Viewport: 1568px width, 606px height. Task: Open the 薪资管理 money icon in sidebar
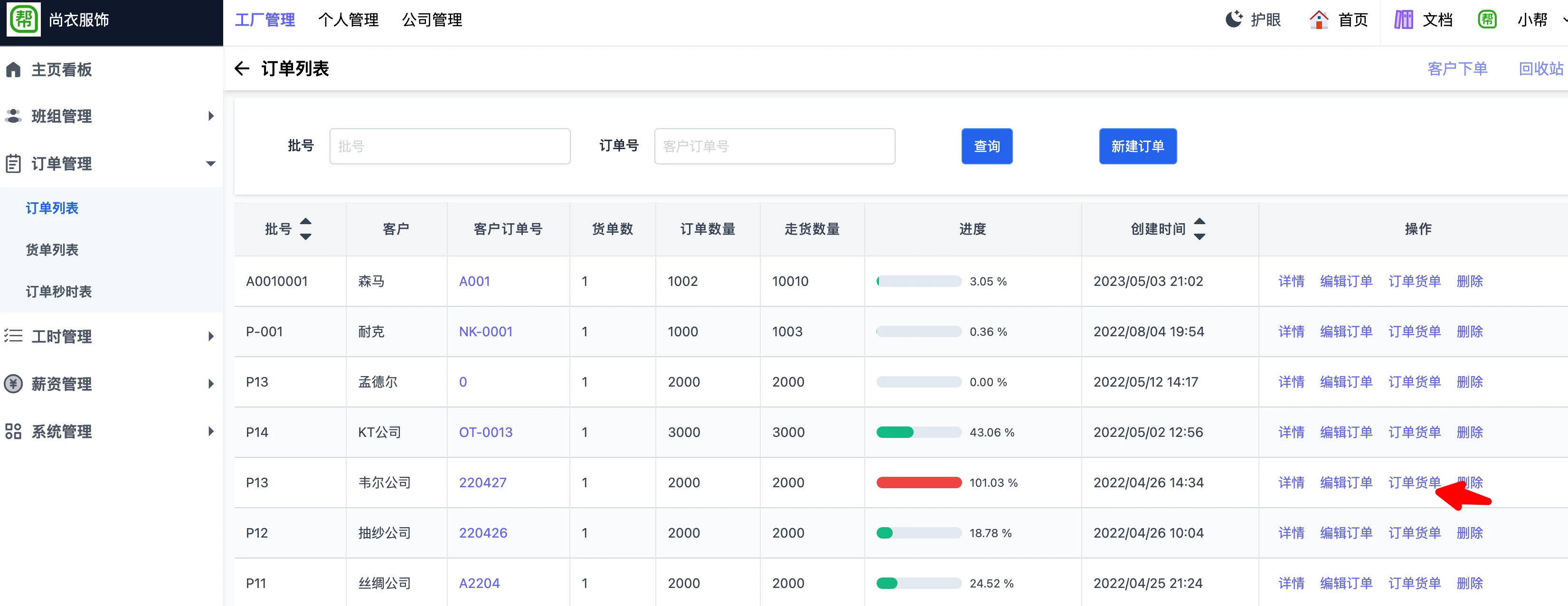pos(13,384)
